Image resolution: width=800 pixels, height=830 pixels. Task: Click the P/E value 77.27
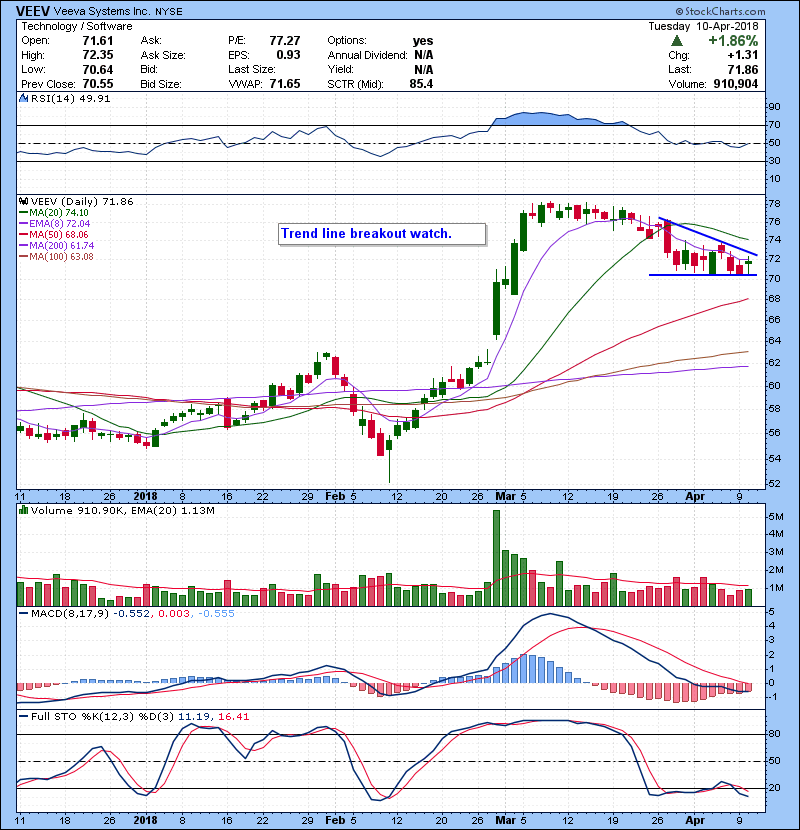pos(285,41)
